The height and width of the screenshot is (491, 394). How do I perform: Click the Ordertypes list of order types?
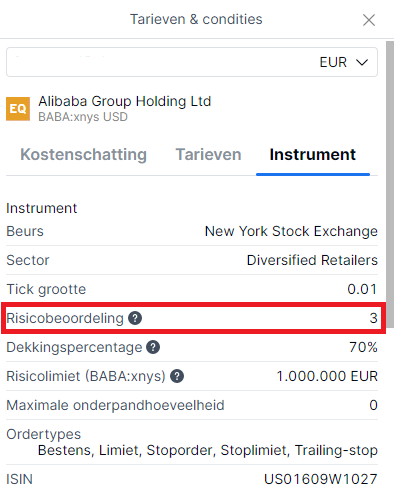click(x=208, y=450)
